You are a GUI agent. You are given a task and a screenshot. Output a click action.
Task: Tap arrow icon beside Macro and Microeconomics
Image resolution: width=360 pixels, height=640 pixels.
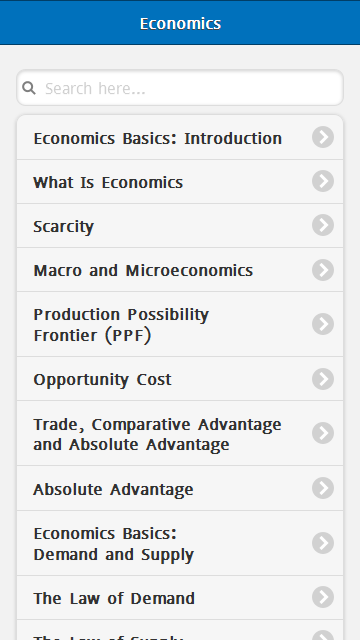point(323,270)
